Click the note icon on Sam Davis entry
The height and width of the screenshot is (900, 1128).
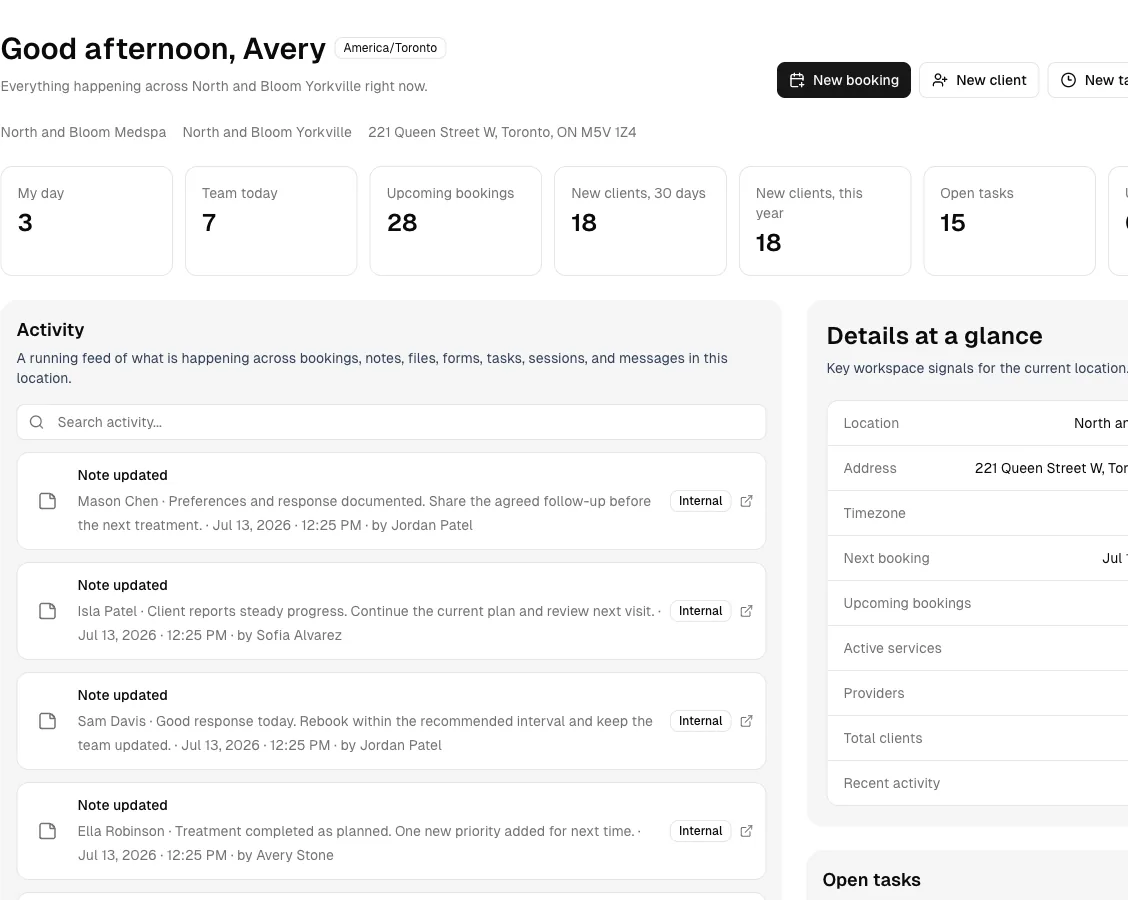(47, 722)
